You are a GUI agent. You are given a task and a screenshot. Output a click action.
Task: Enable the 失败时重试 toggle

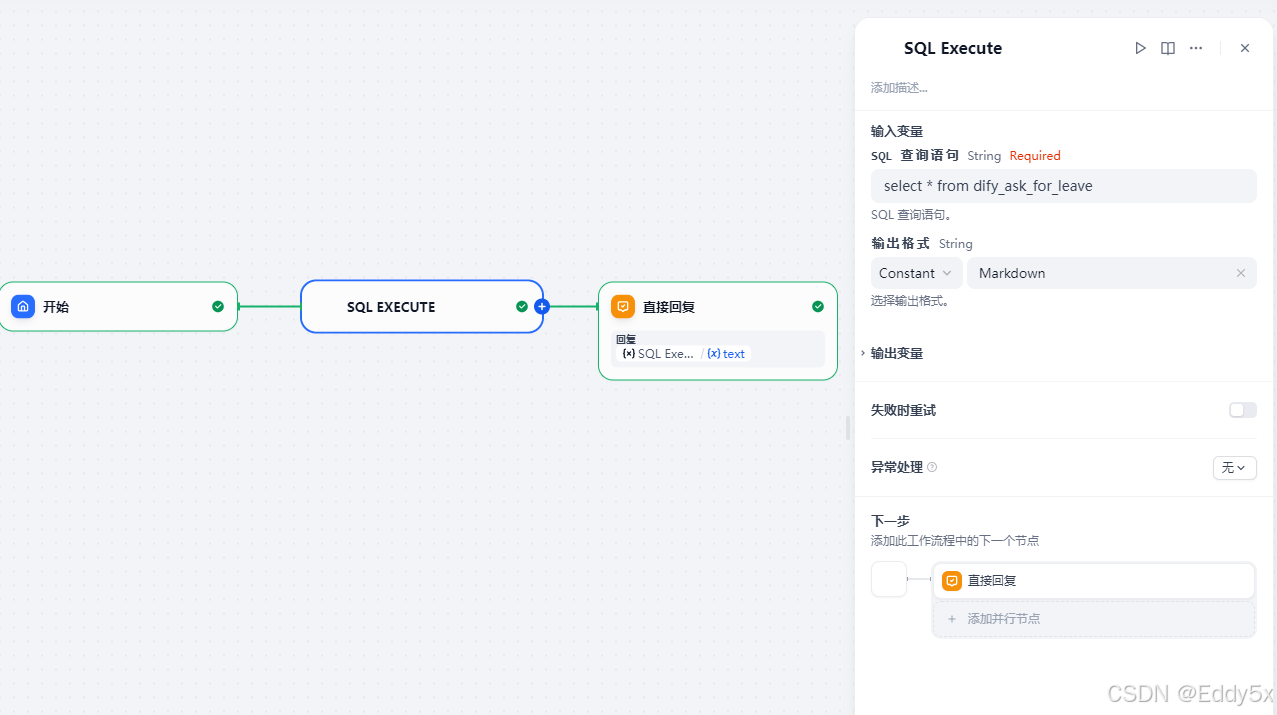1242,410
